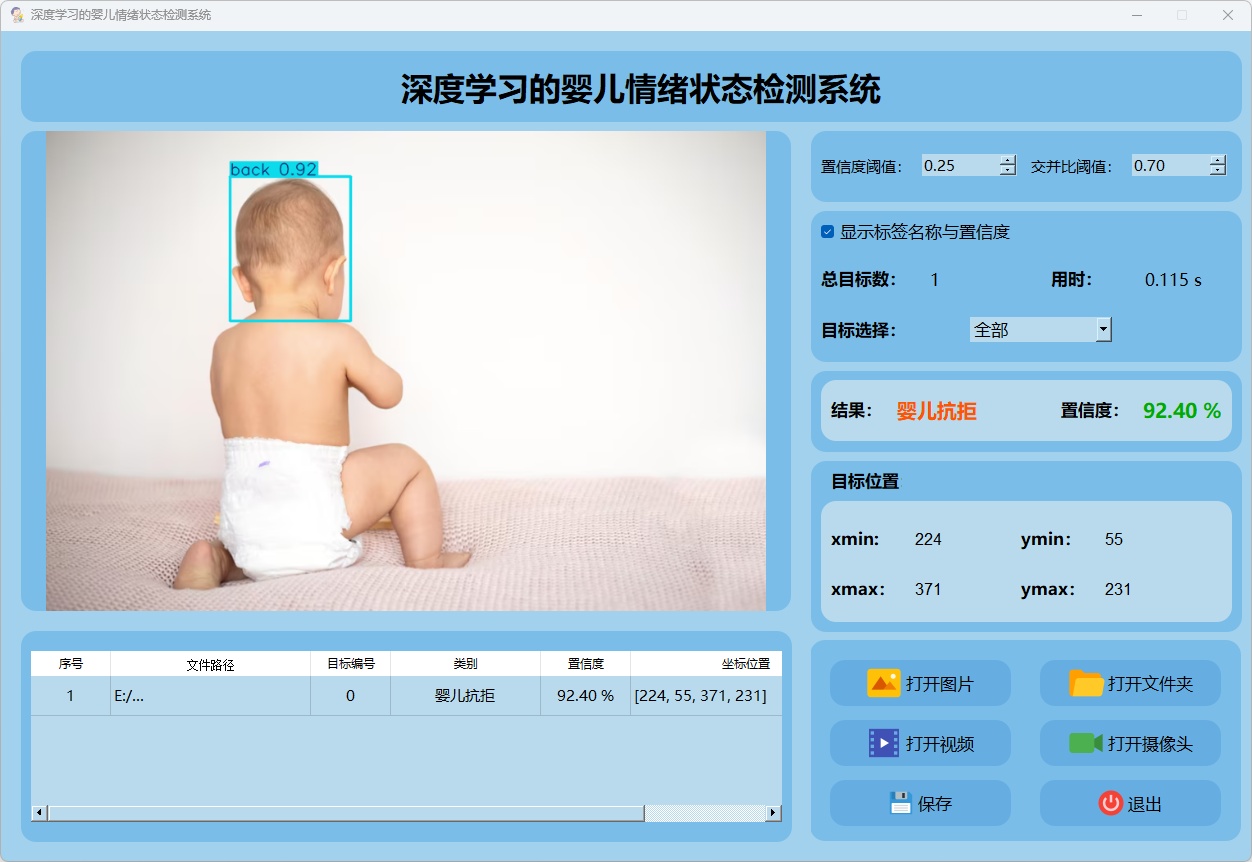This screenshot has height=862, width=1252.
Task: Exit the app via 退出 label
Action: coord(1145,804)
